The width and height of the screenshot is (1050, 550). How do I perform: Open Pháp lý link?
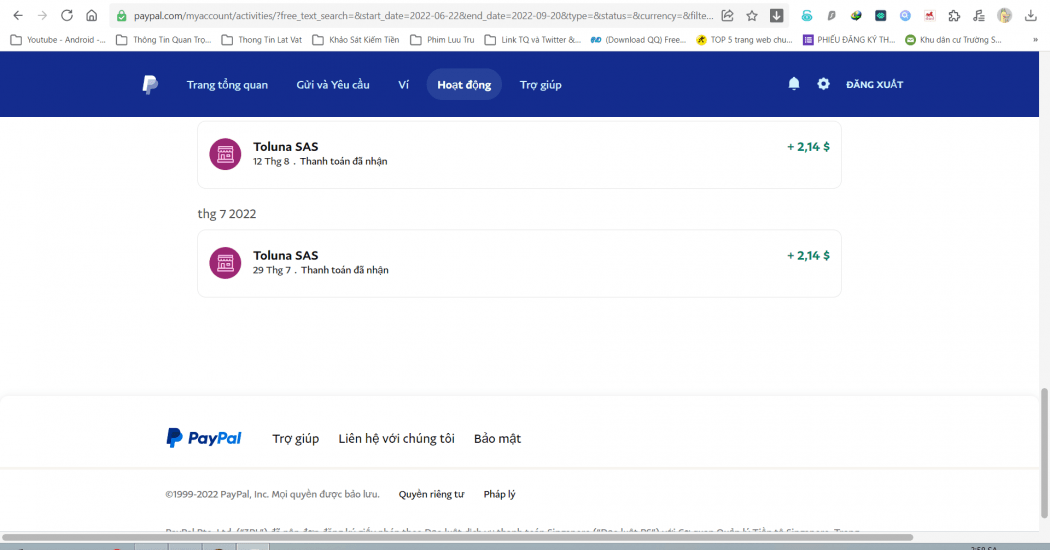click(500, 494)
